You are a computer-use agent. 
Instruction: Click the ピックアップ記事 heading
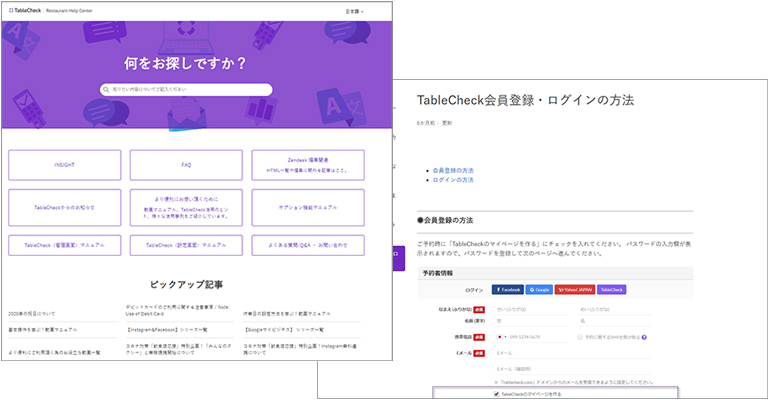(x=186, y=285)
